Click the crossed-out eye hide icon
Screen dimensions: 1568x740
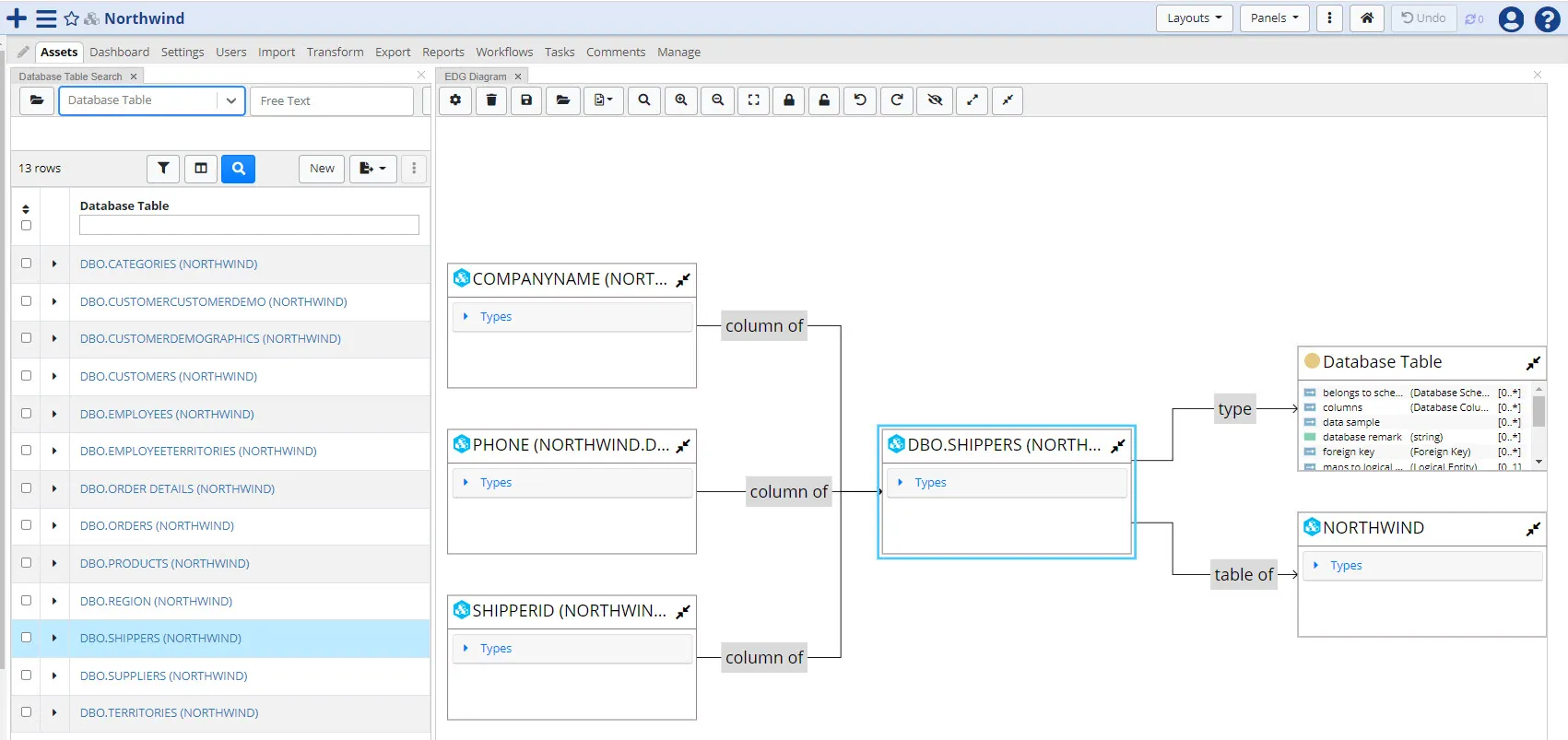[935, 100]
